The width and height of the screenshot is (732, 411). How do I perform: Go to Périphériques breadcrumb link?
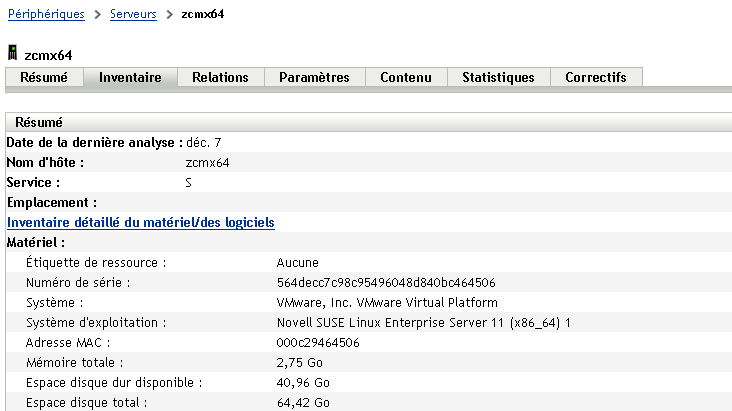(x=45, y=14)
